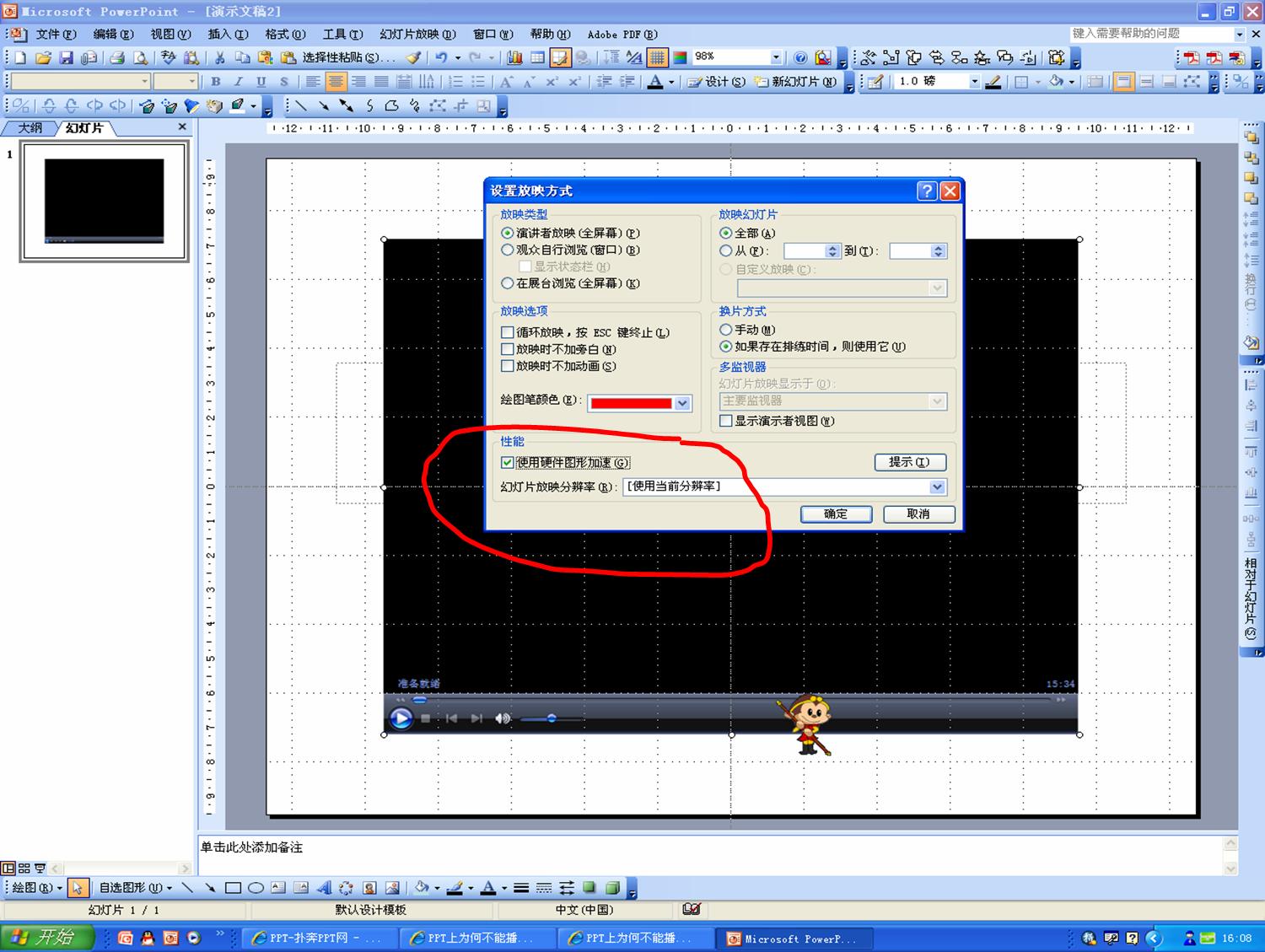Select slide 1 thumbnail in panel
1265x952 pixels.
coord(105,201)
